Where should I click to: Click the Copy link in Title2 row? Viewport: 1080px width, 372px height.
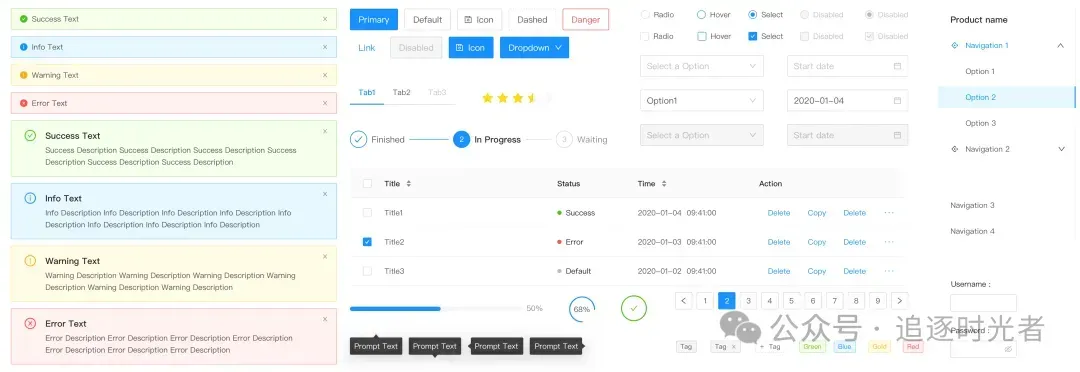(817, 242)
